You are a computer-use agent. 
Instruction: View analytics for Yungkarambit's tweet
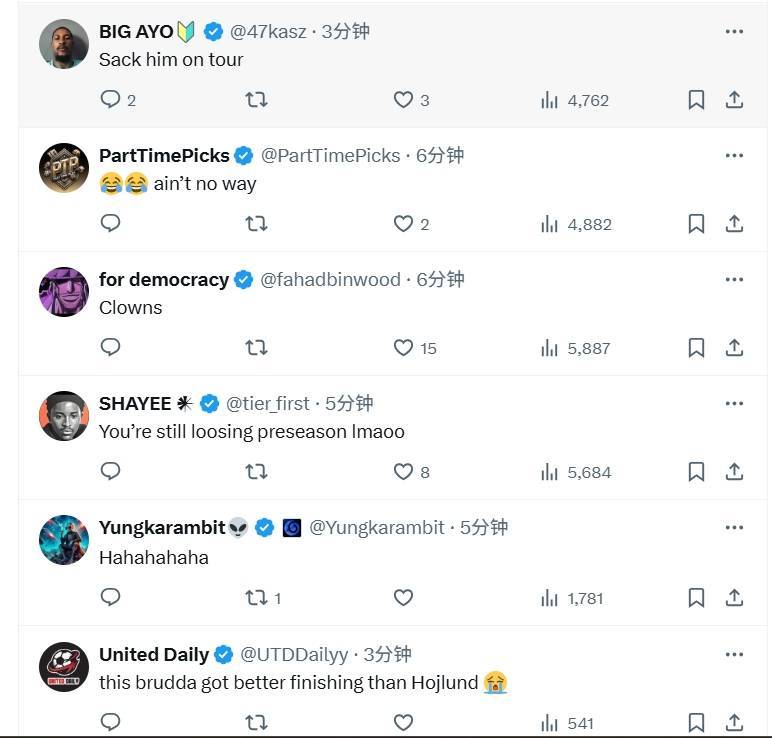[x=549, y=597]
